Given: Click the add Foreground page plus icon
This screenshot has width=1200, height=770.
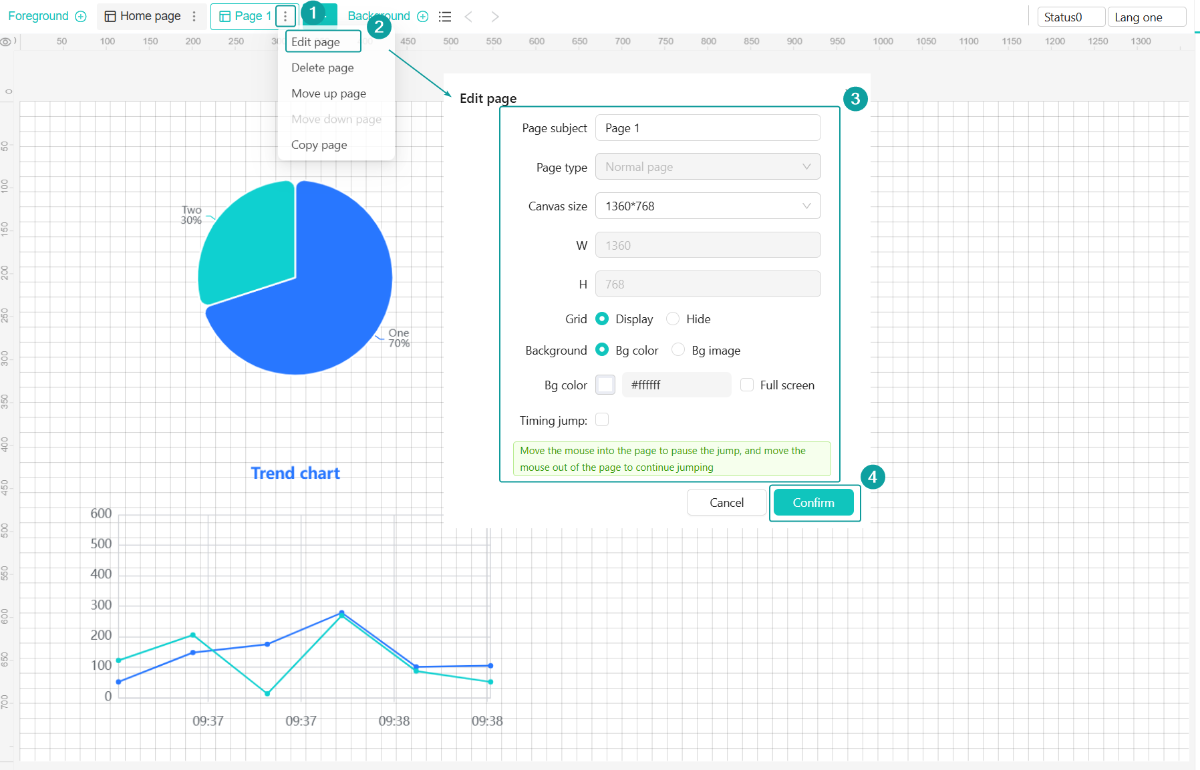Looking at the screenshot, I should [81, 17].
